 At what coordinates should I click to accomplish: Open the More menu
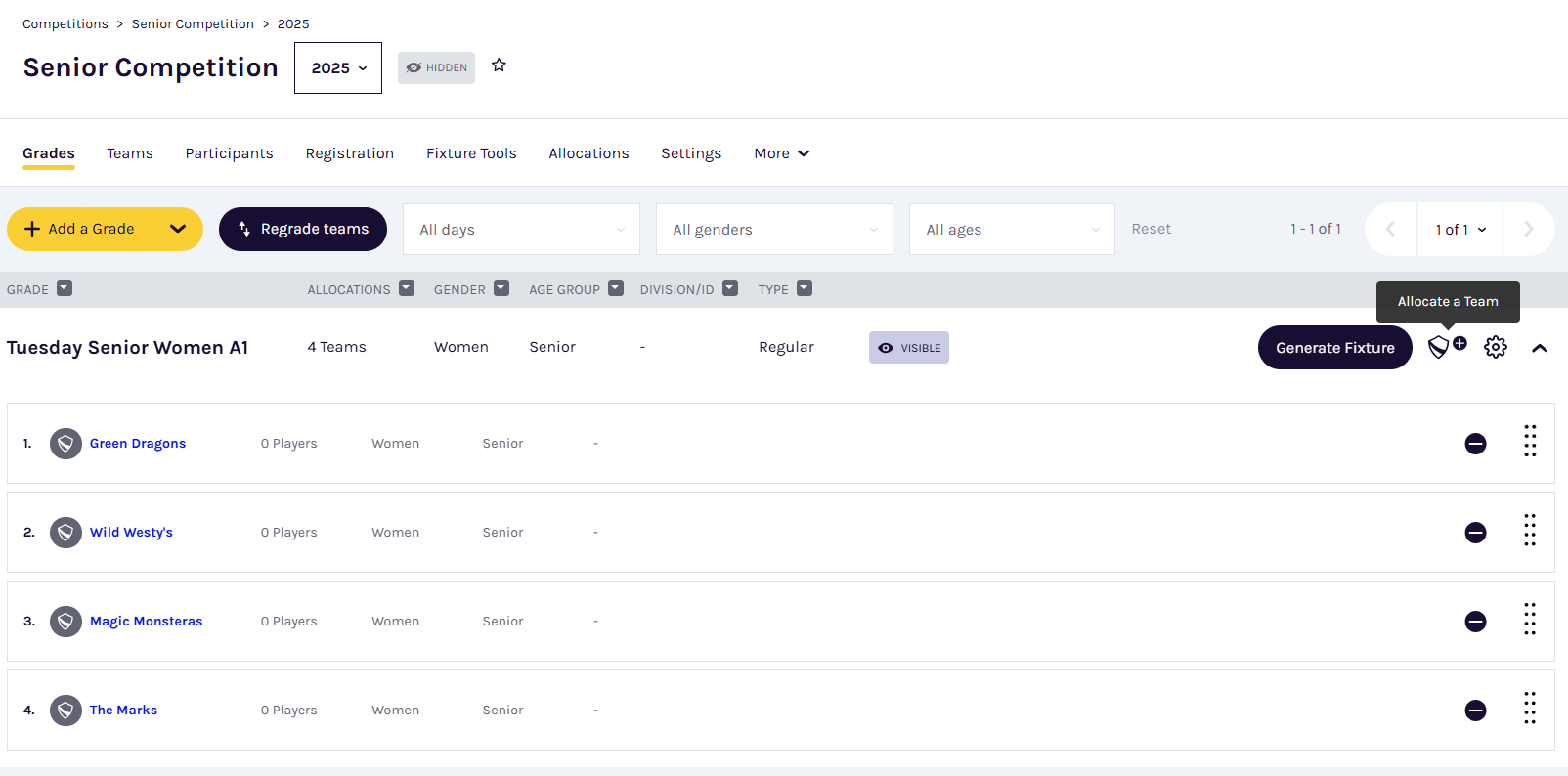781,153
